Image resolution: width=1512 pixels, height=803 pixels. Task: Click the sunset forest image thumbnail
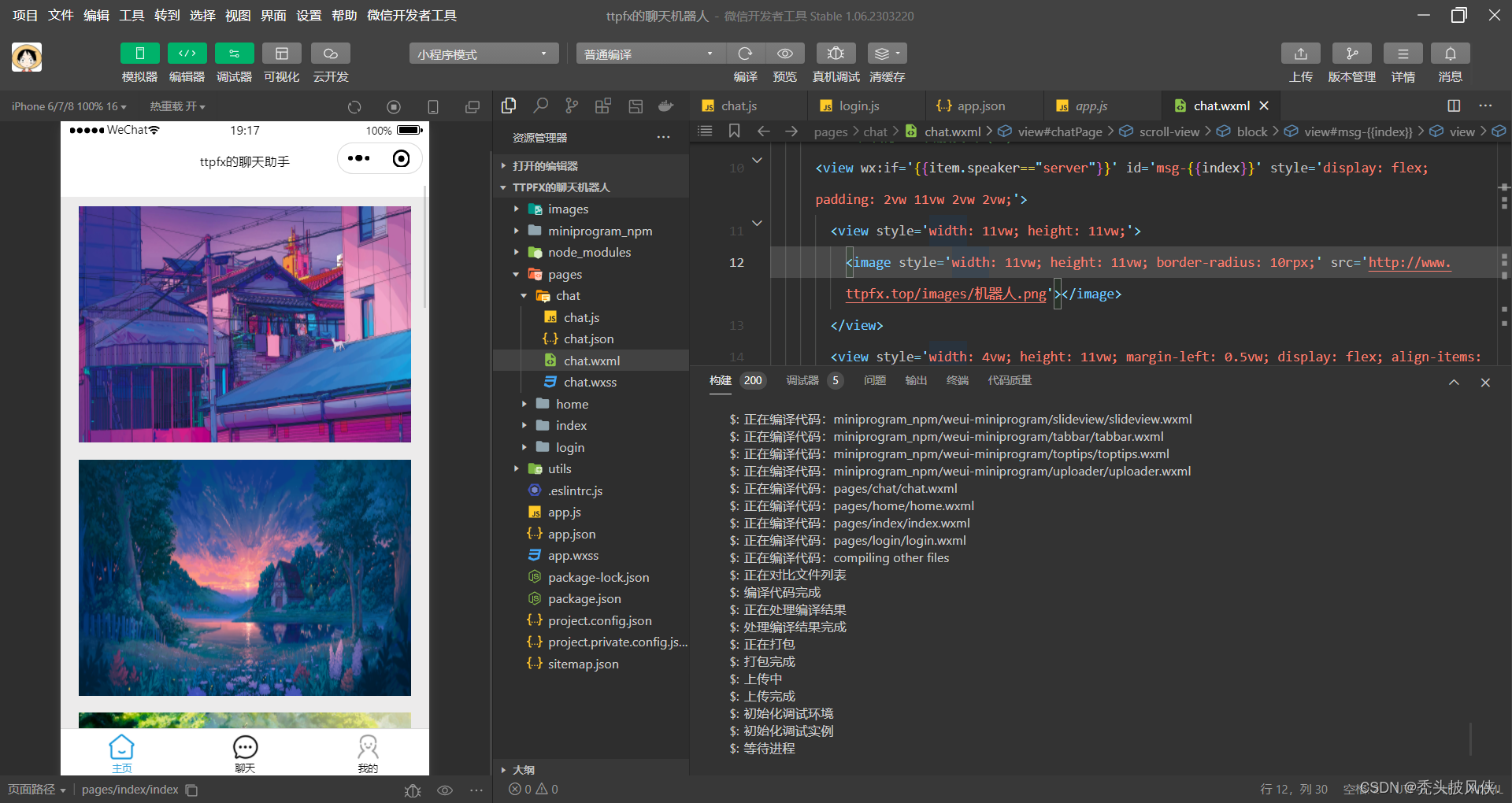245,578
